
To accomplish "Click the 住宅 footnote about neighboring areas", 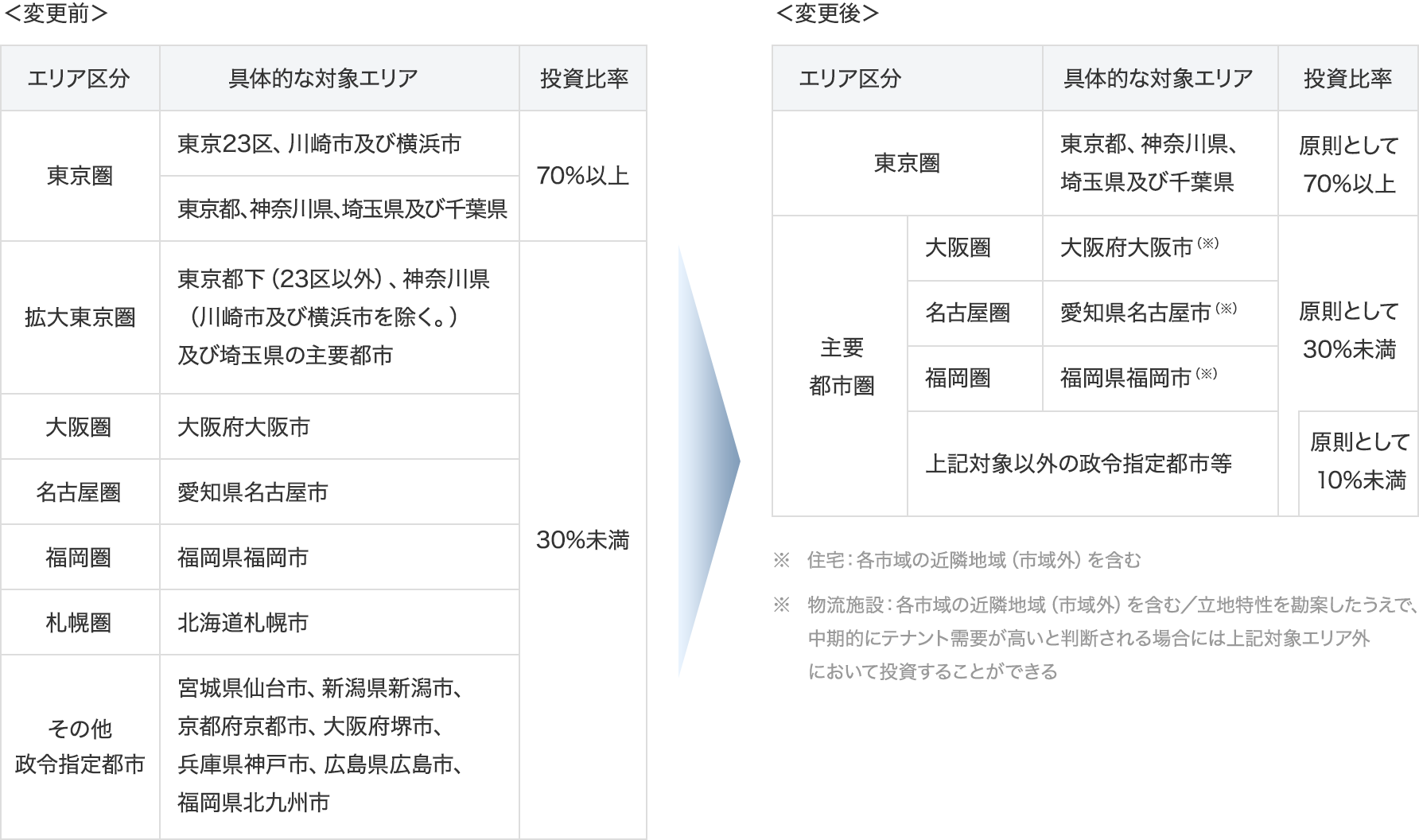I will click(974, 560).
